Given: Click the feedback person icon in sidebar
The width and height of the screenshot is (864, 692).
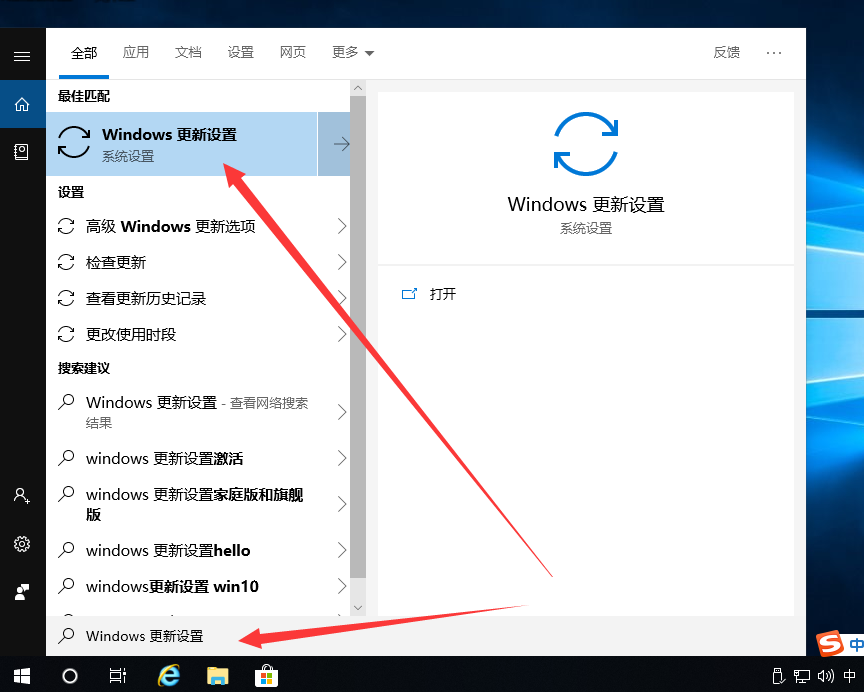Looking at the screenshot, I should tap(22, 592).
